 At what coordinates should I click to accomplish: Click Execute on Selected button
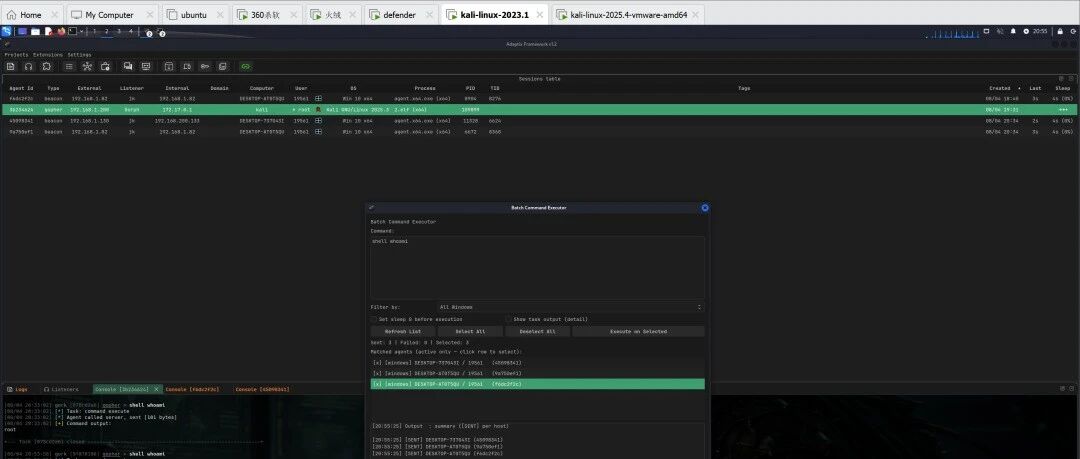[x=638, y=332]
